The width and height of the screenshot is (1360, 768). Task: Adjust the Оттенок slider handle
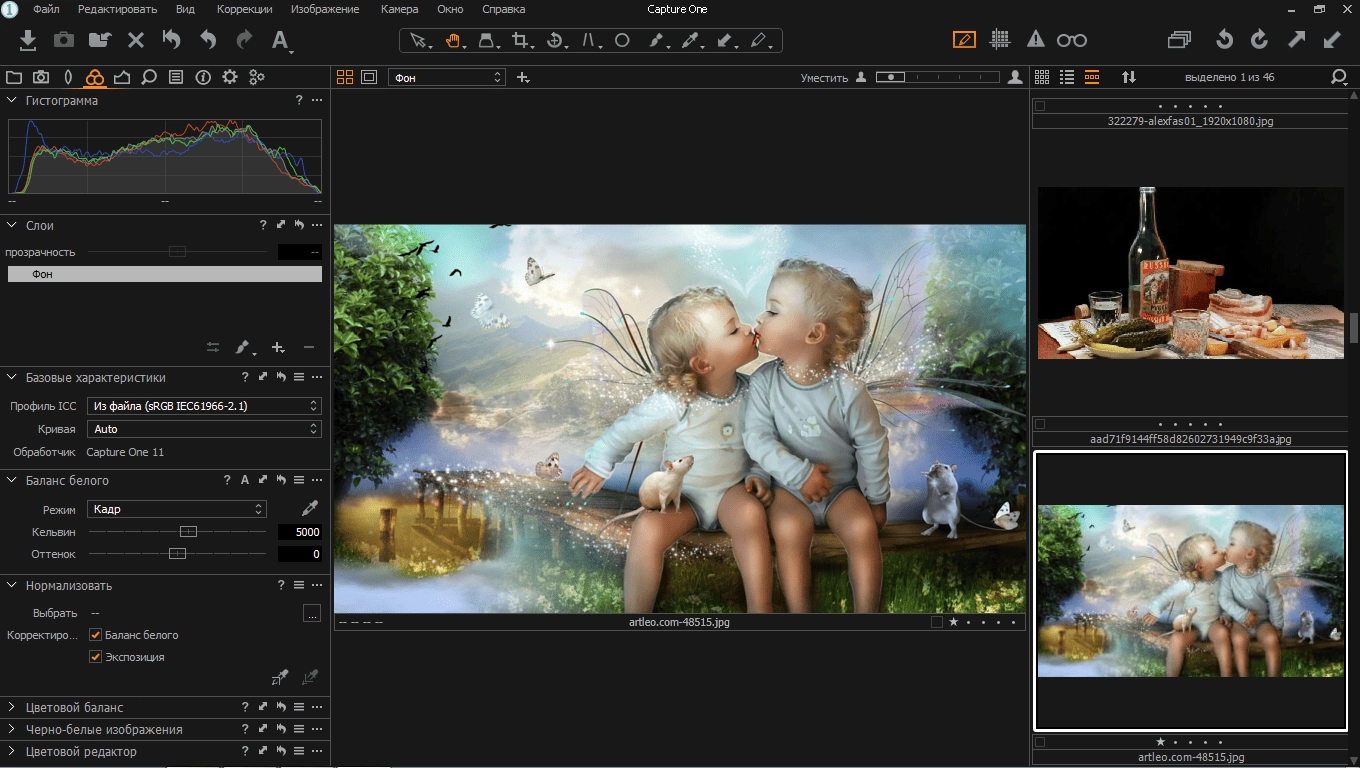[x=177, y=554]
